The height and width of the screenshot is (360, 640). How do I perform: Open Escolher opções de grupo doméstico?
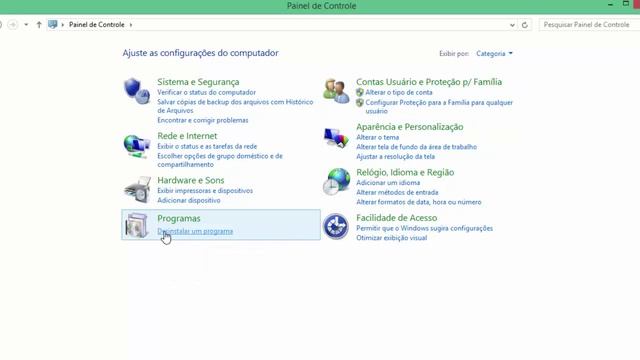[220, 160]
